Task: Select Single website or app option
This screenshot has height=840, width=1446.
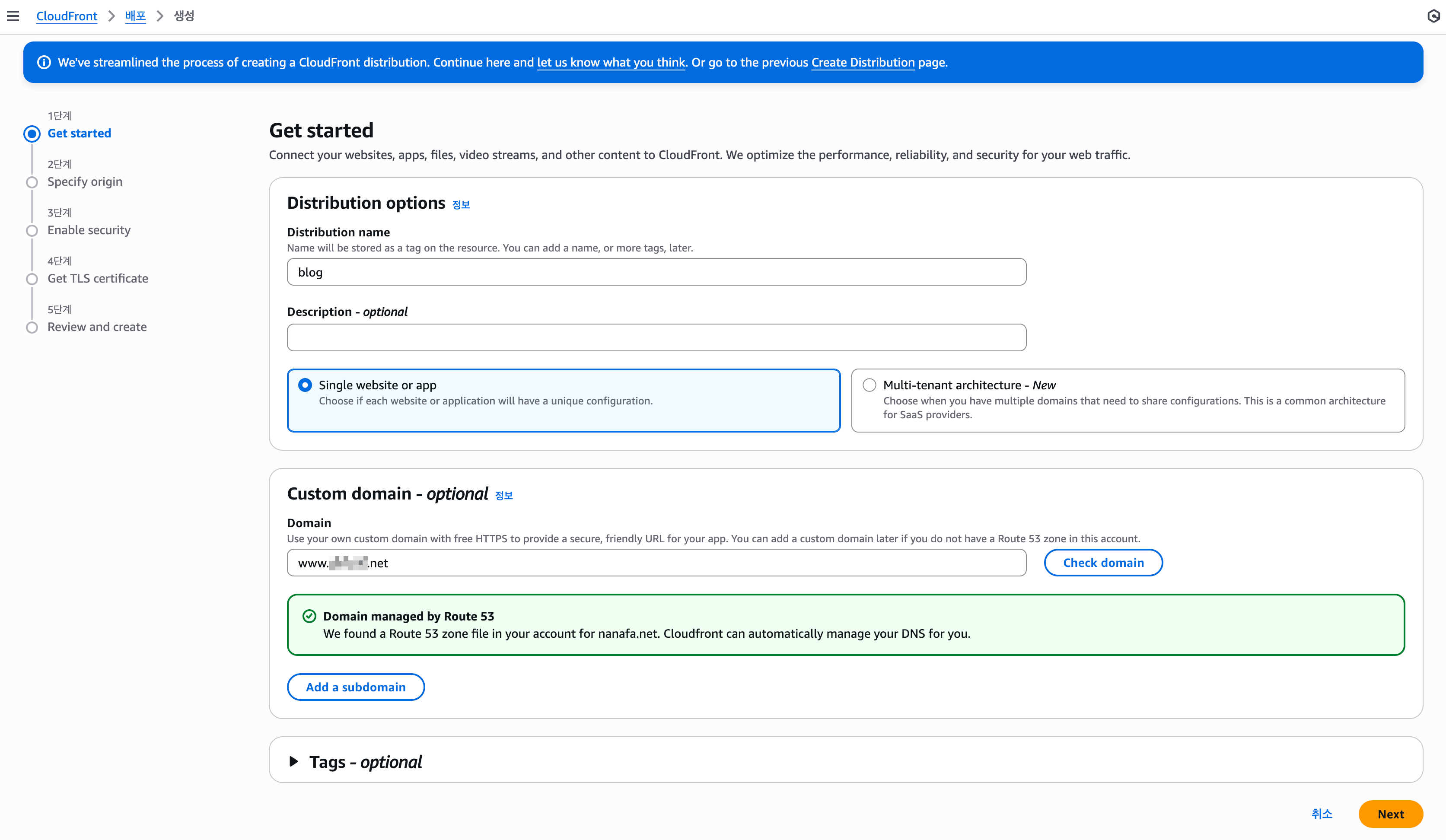Action: [305, 385]
